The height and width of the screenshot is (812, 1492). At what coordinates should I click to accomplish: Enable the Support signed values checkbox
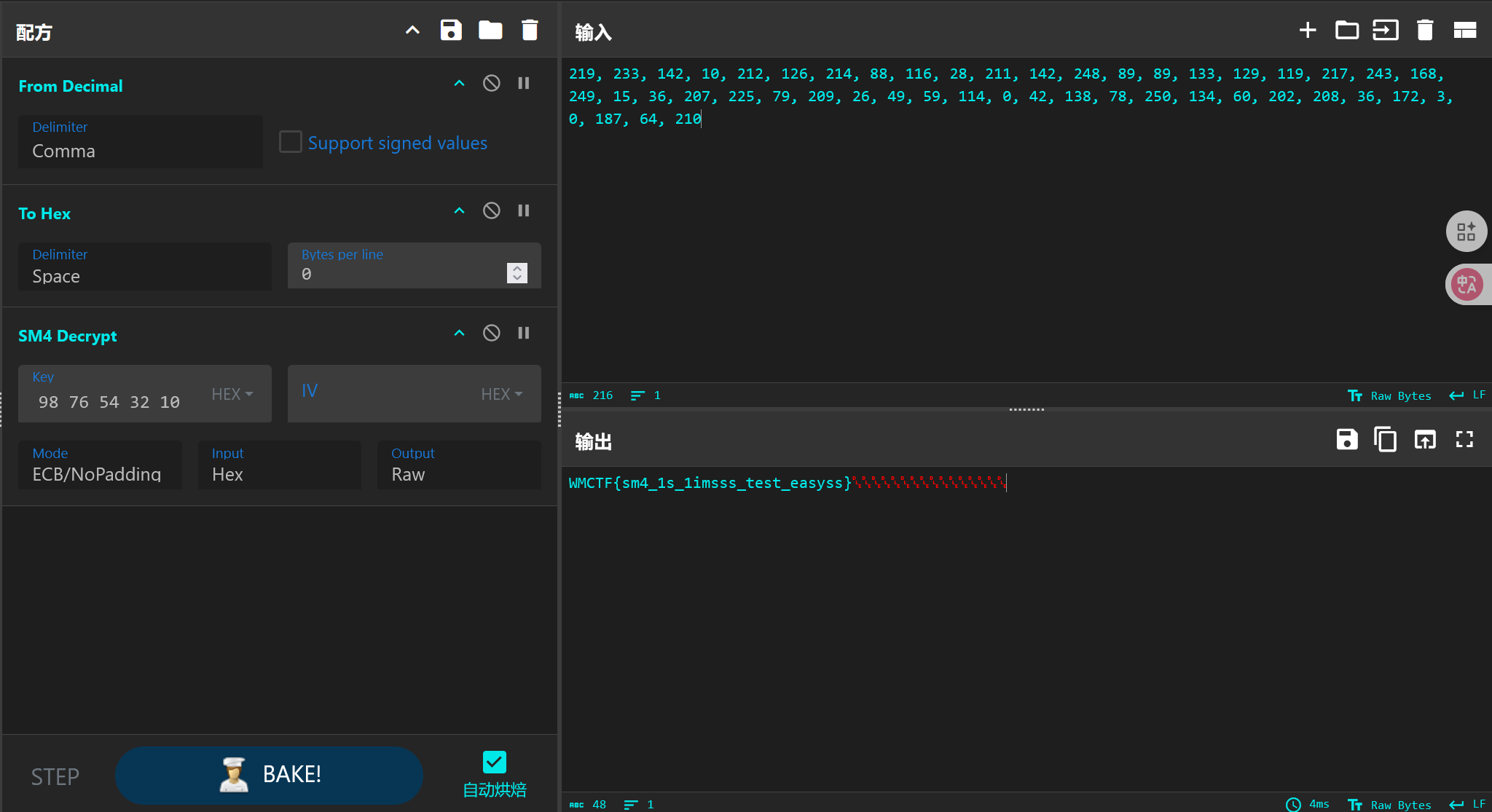291,142
